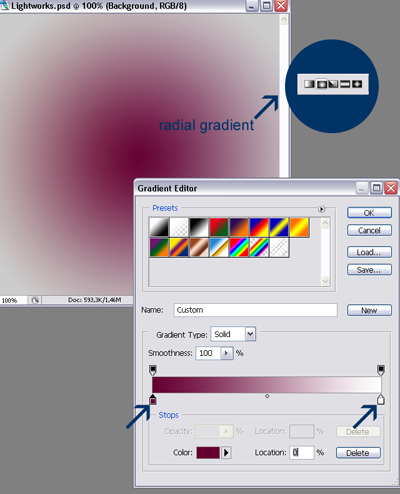
Task: Maximize the Lightworks.psd document window
Action: click(267, 6)
